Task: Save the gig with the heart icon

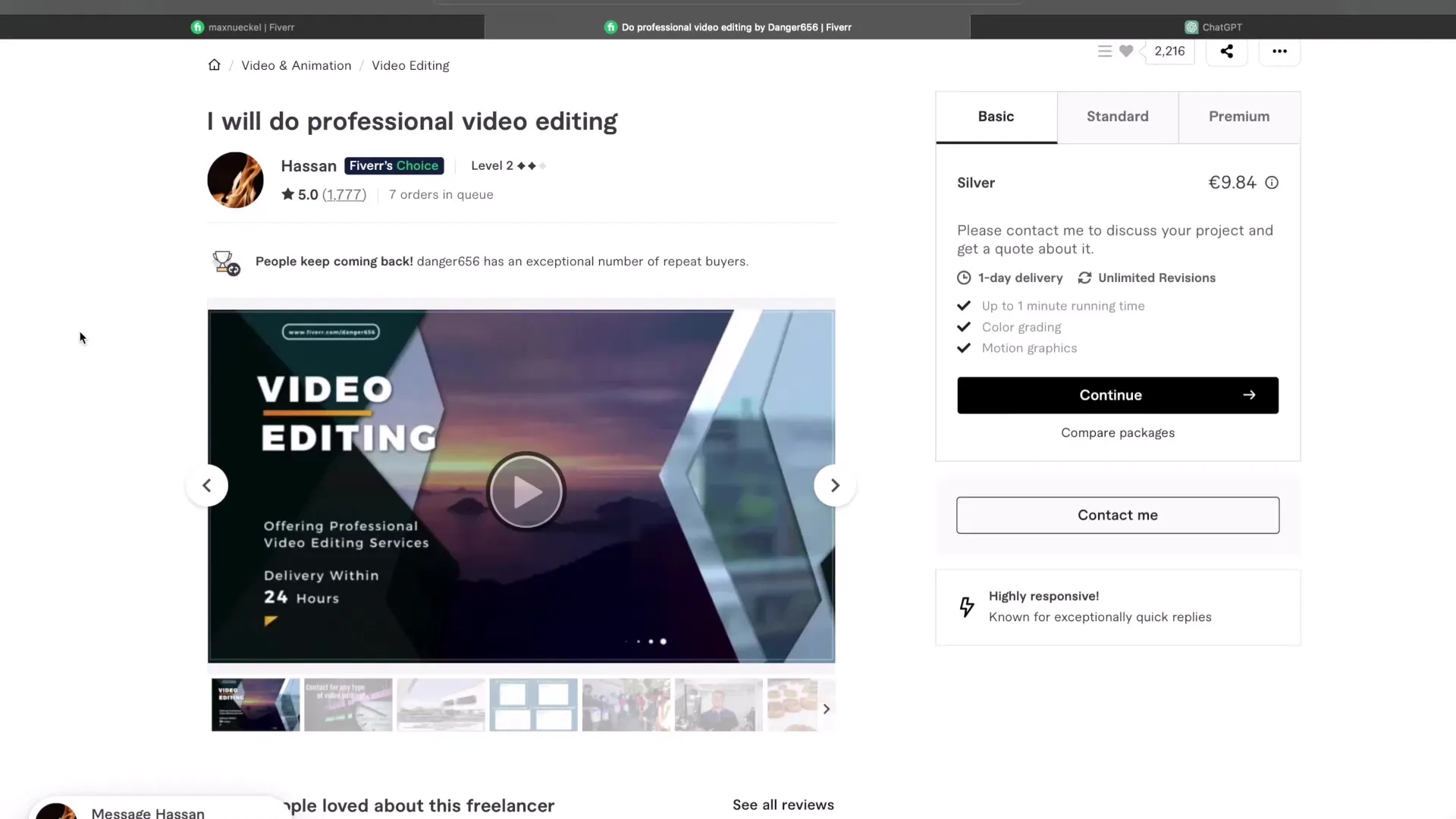Action: [x=1126, y=51]
